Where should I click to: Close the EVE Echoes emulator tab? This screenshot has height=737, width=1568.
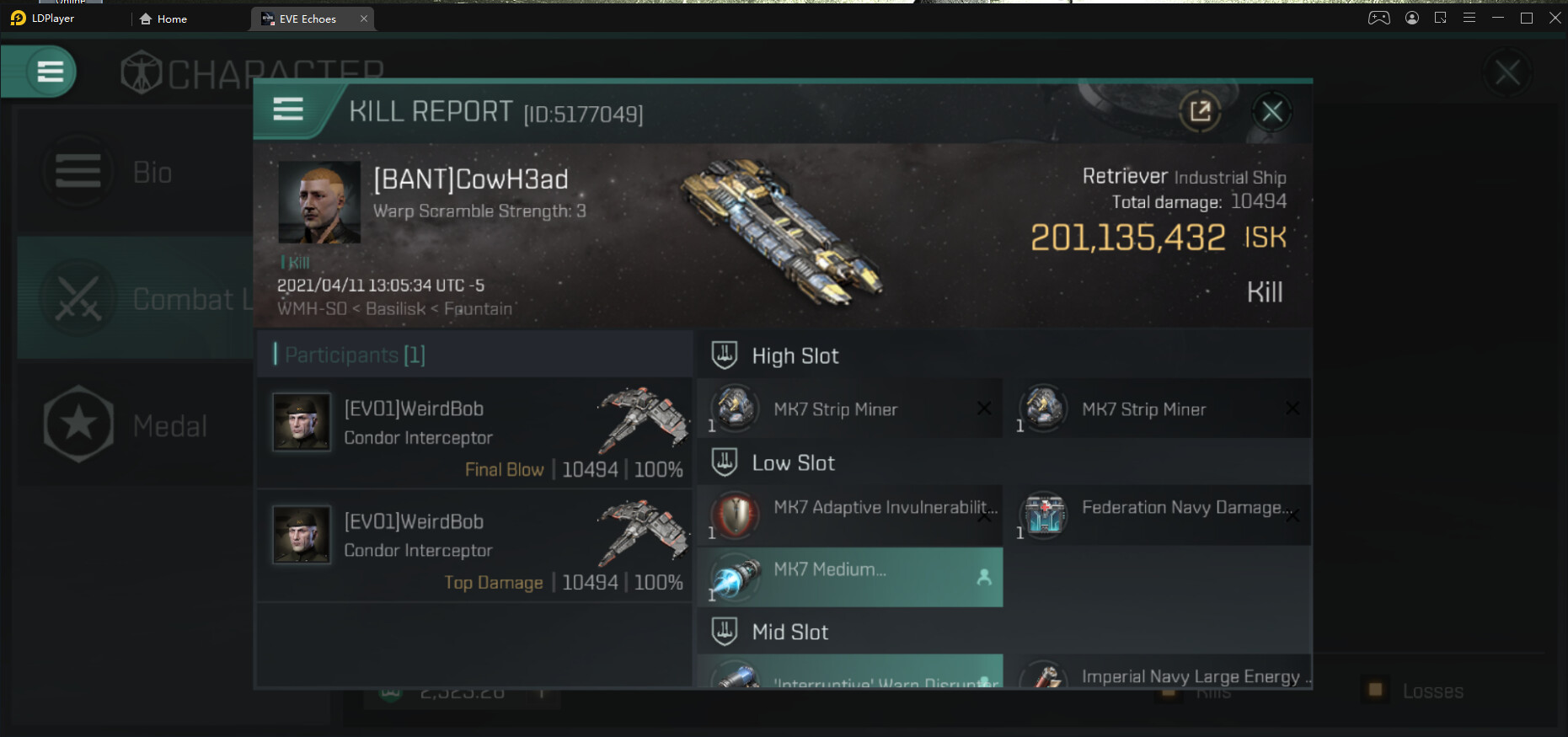click(364, 19)
